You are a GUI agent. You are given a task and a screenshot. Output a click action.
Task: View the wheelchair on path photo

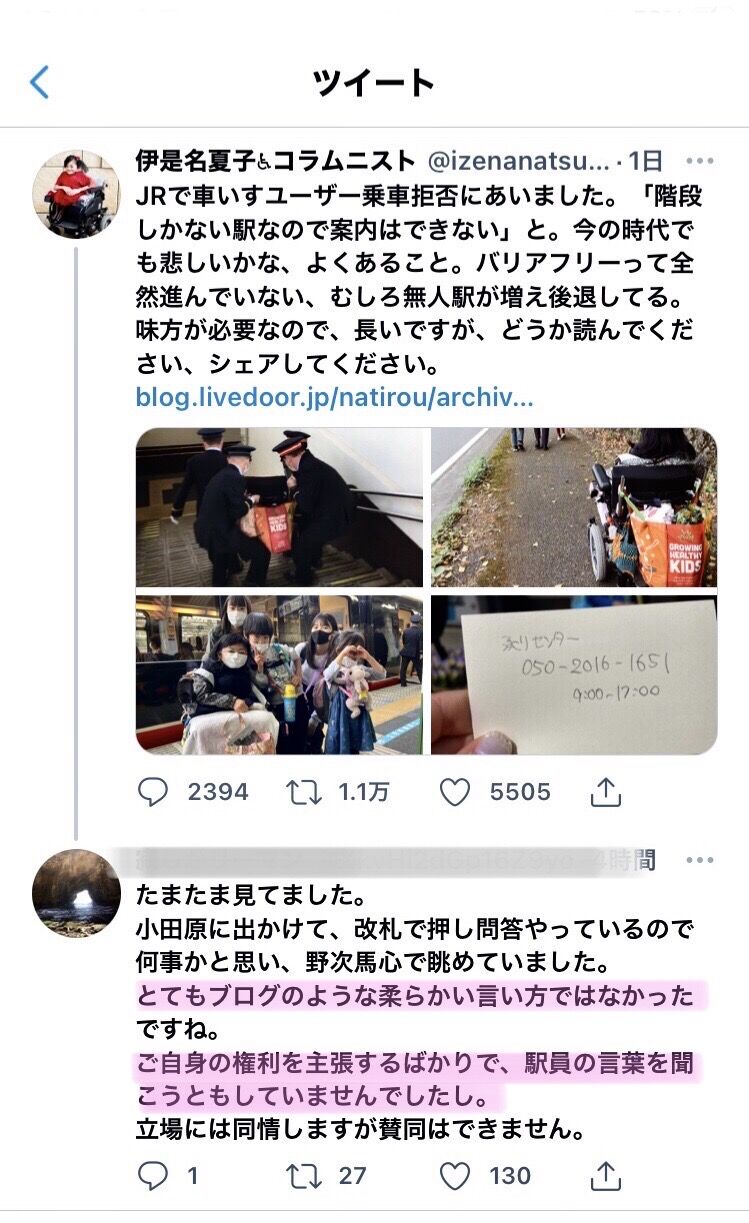click(574, 507)
